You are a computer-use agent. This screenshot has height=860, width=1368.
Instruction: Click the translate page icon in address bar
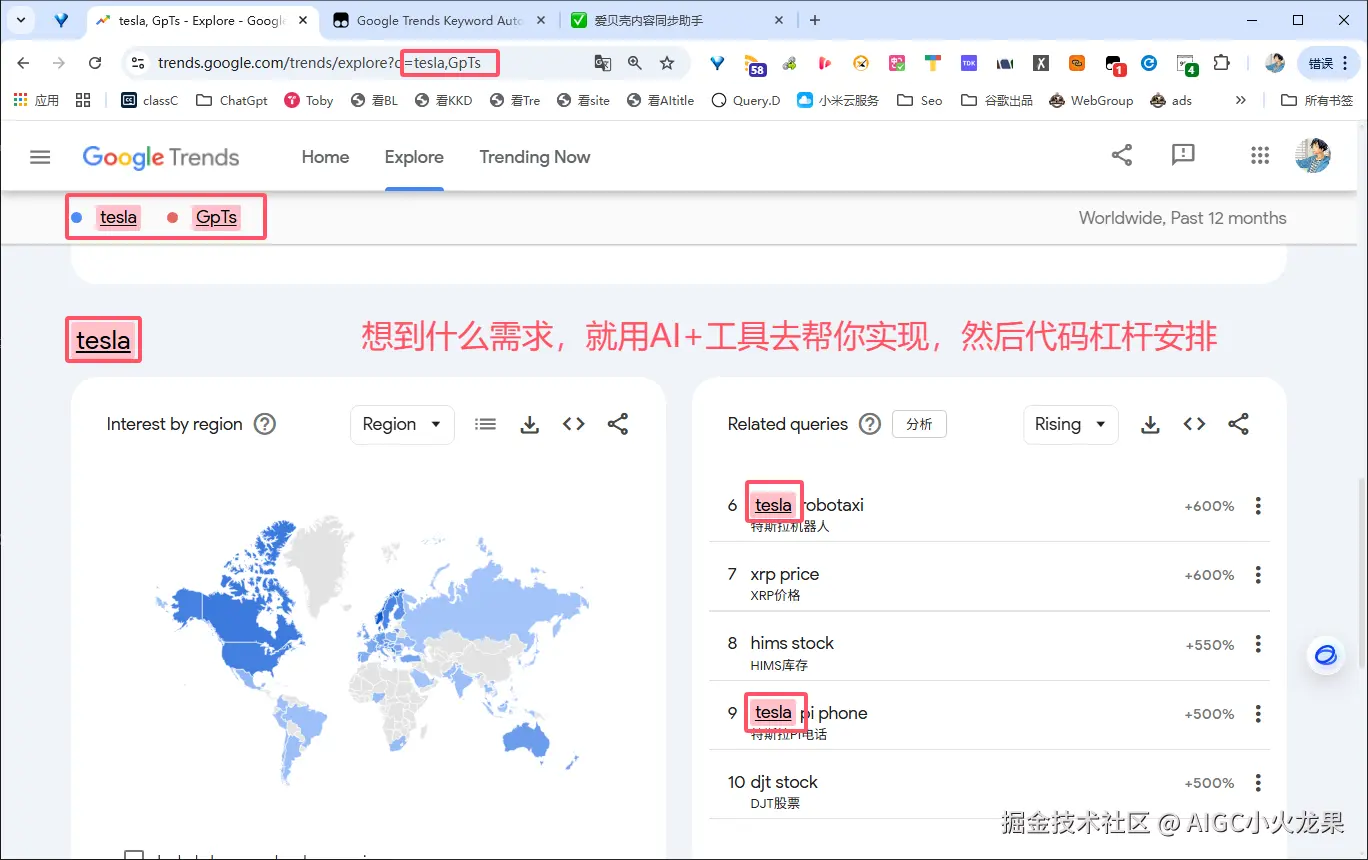pyautogui.click(x=603, y=63)
